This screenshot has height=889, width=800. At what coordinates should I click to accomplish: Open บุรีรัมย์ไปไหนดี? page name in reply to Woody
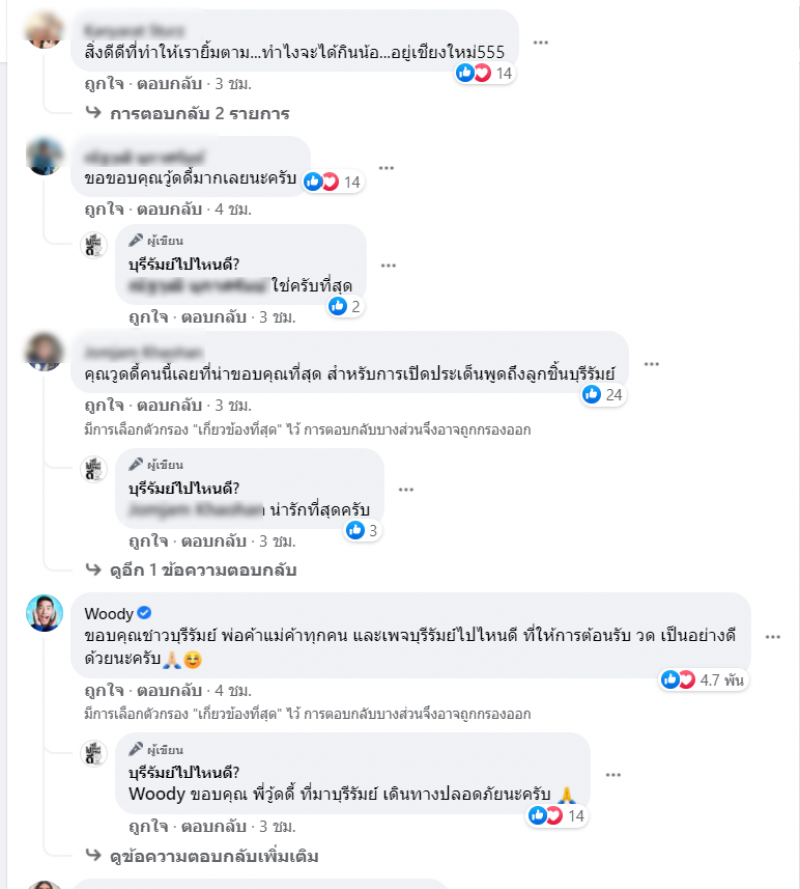tap(184, 772)
